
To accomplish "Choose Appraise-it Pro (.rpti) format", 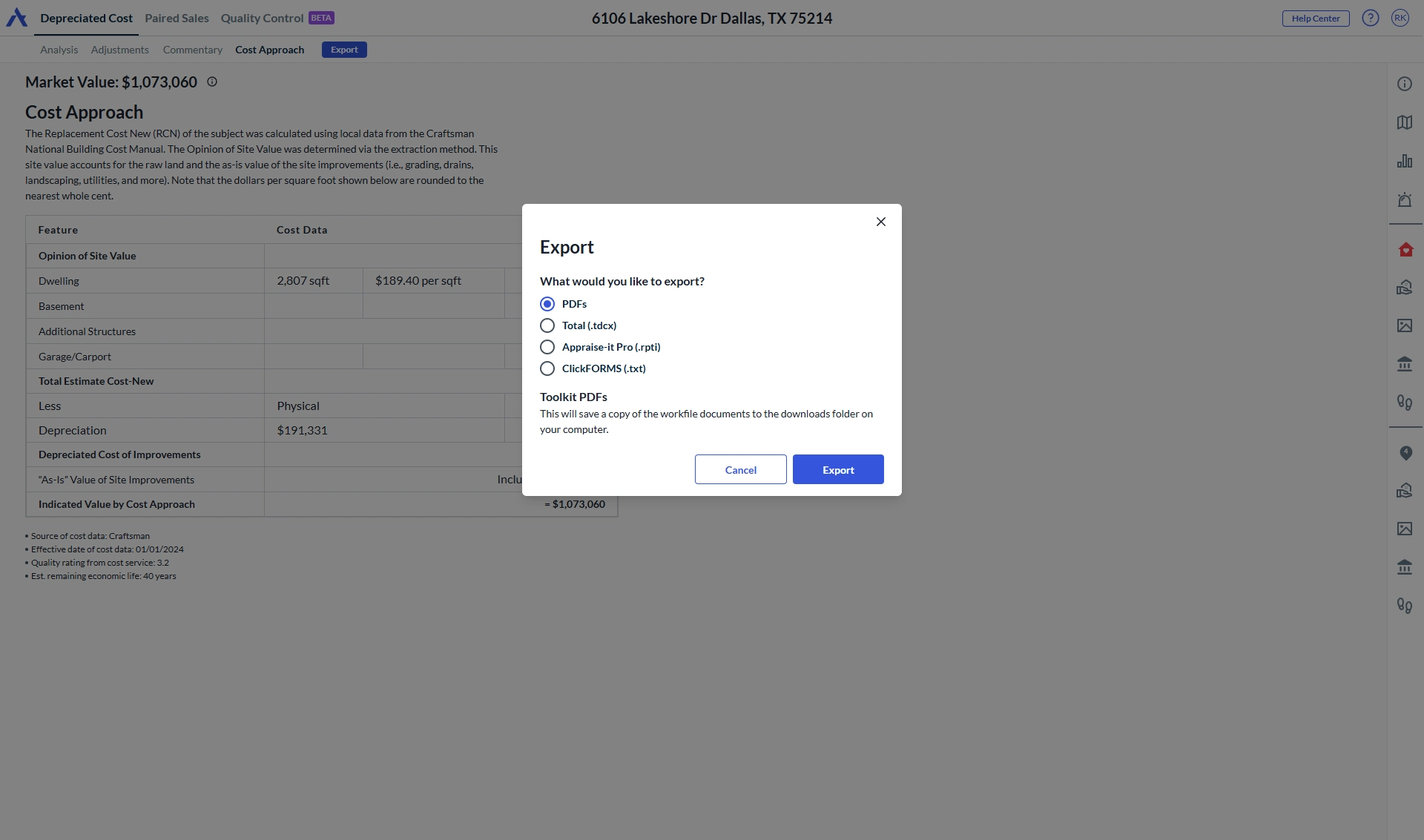I will [x=547, y=347].
